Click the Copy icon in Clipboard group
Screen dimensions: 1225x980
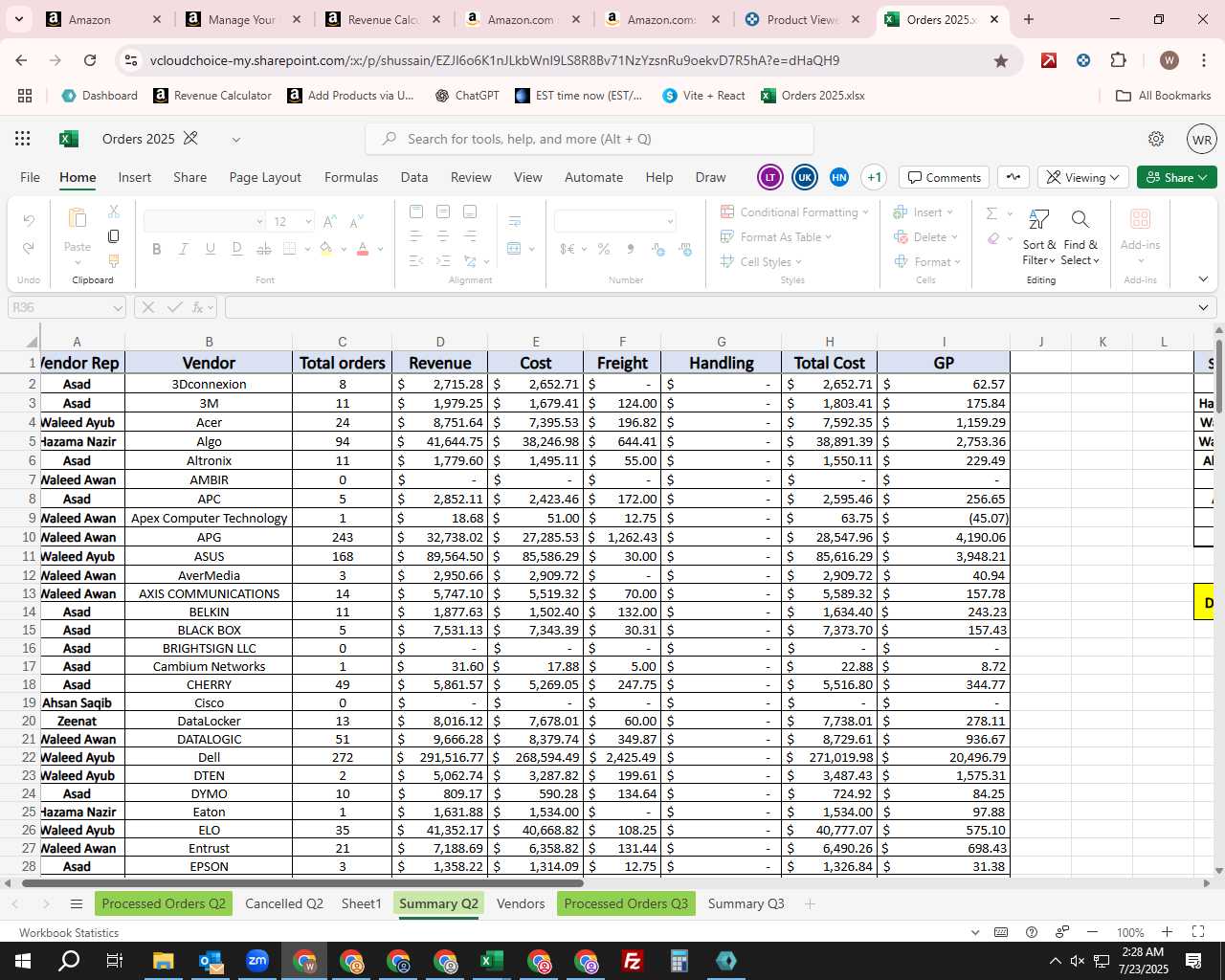113,235
